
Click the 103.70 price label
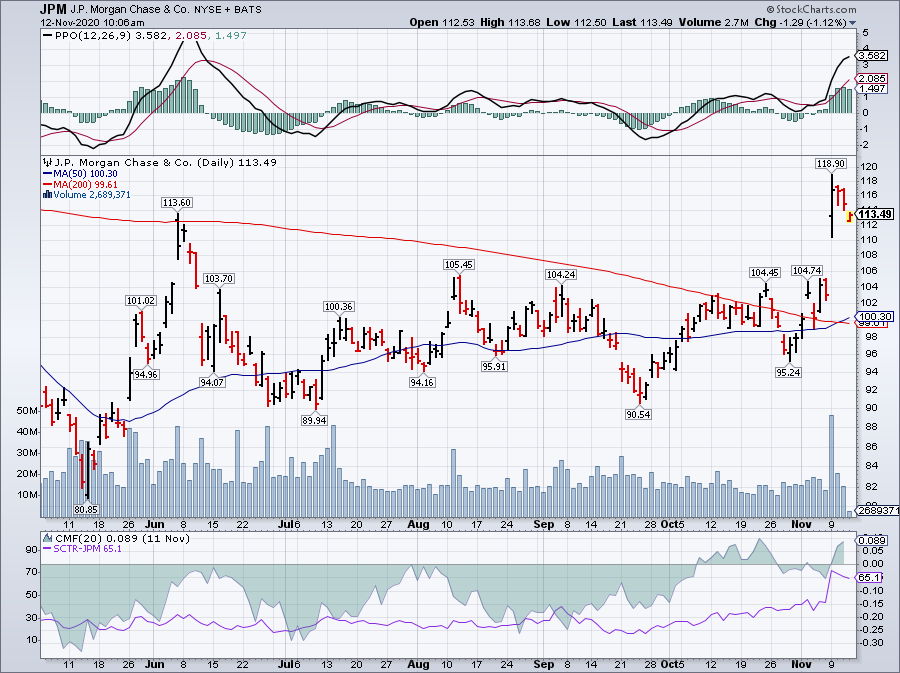click(x=219, y=278)
